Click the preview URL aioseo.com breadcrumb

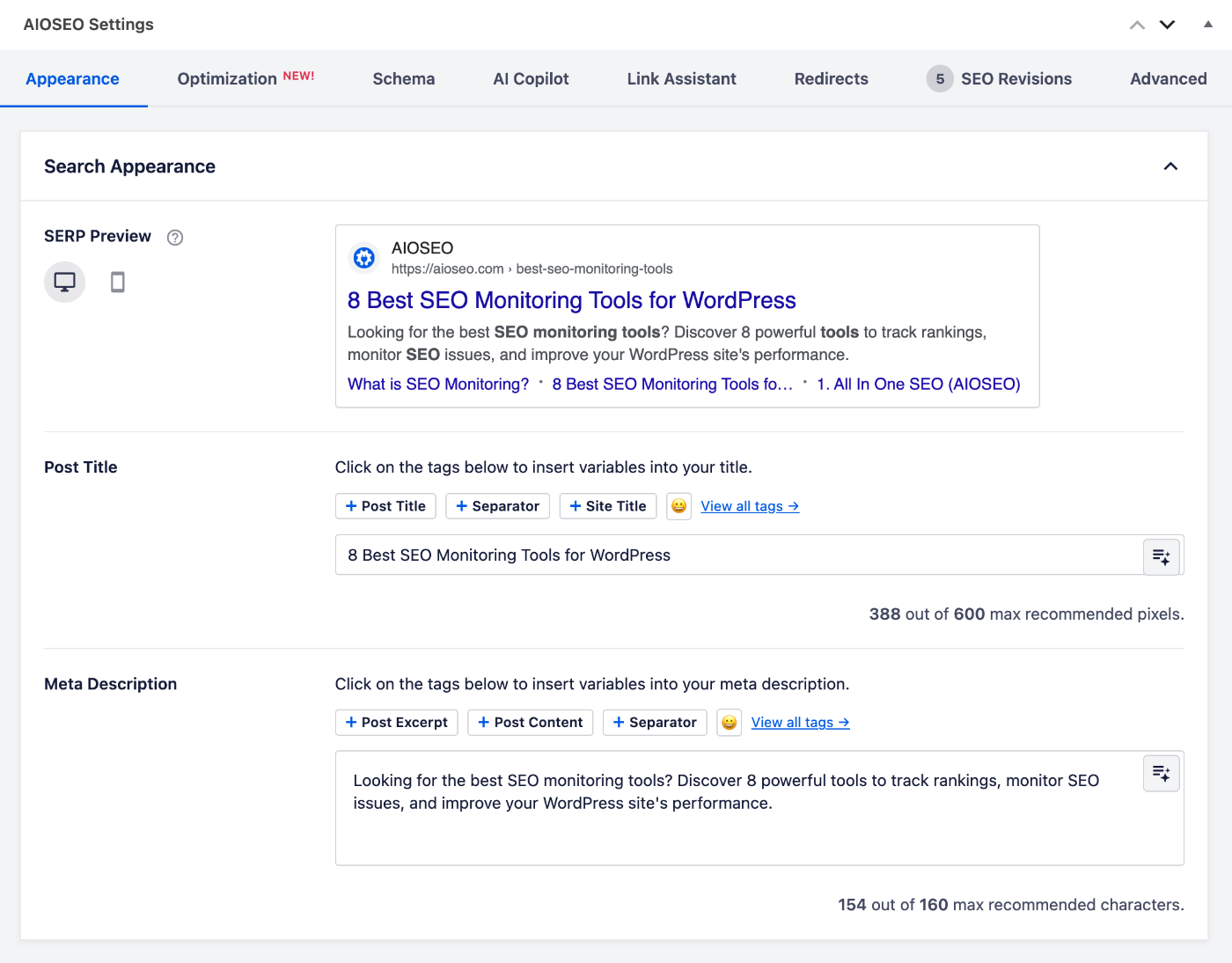click(x=532, y=269)
